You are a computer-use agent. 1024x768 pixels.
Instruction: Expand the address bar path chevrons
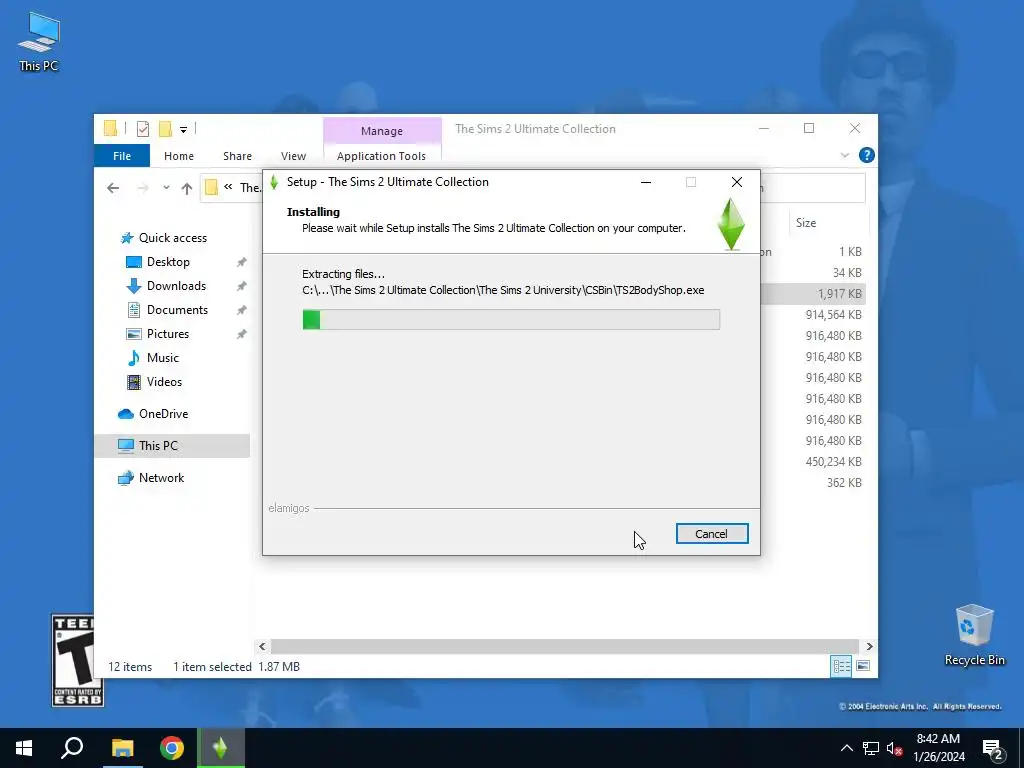click(x=228, y=187)
